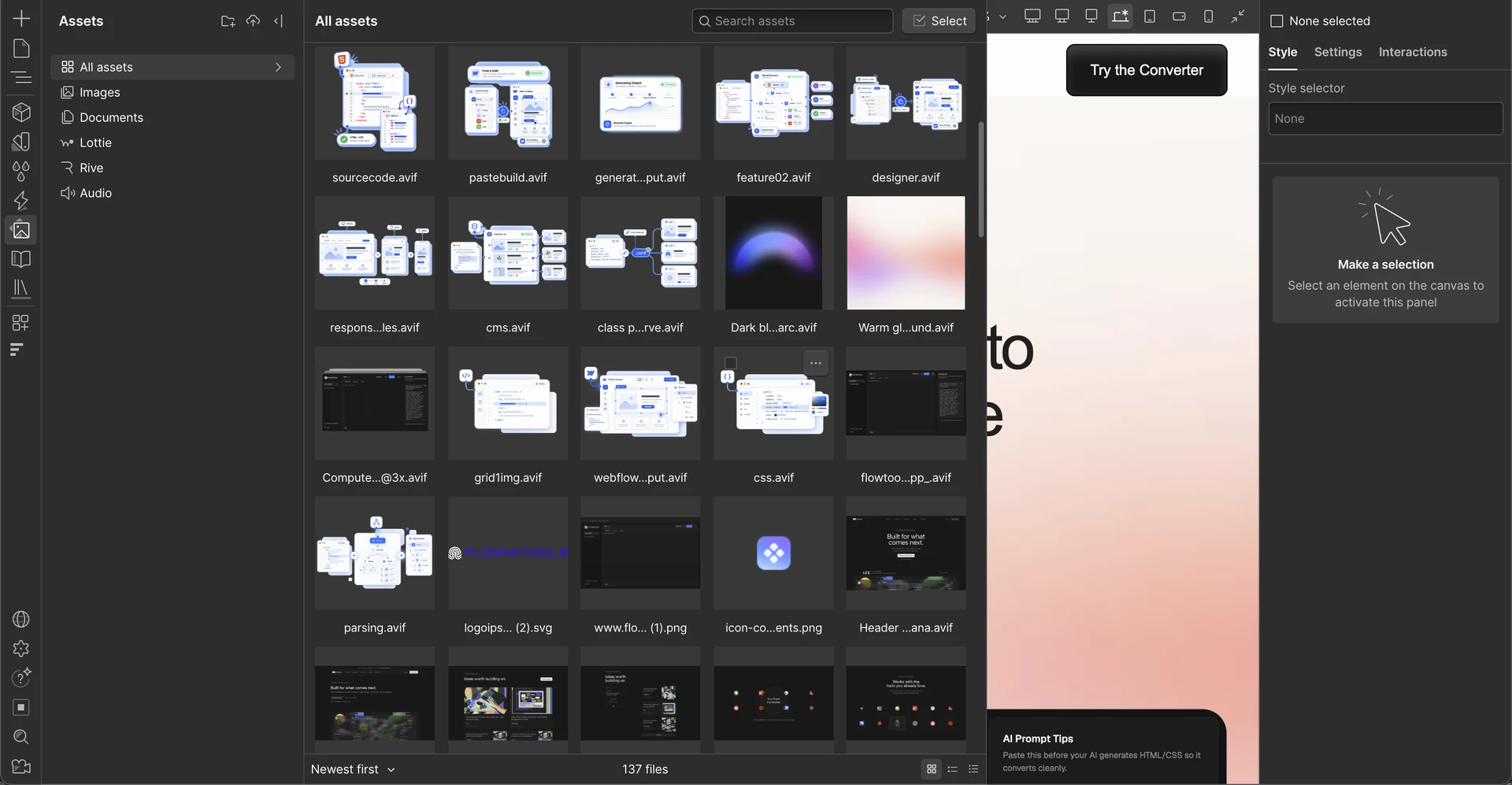1512x785 pixels.
Task: Select the sourcecode.avif thumbnail
Action: 375,103
